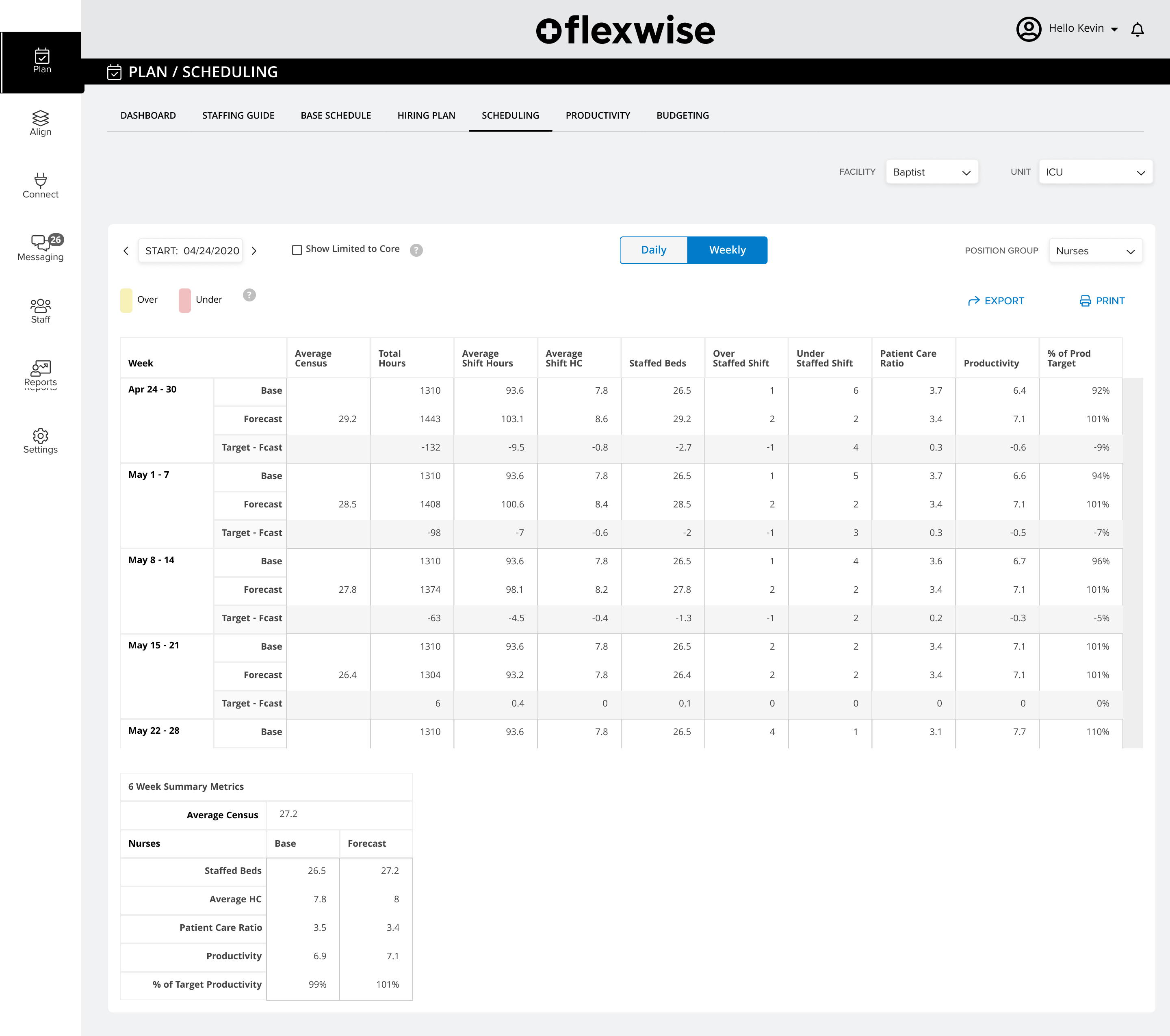Click the pink Under legend swatch

[184, 301]
